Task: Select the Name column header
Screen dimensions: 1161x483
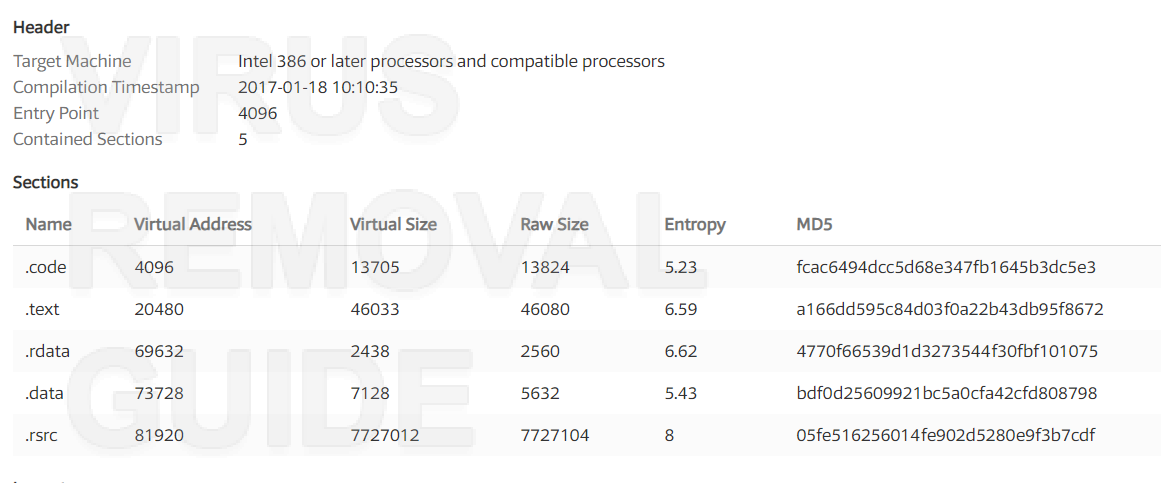Action: pos(49,224)
